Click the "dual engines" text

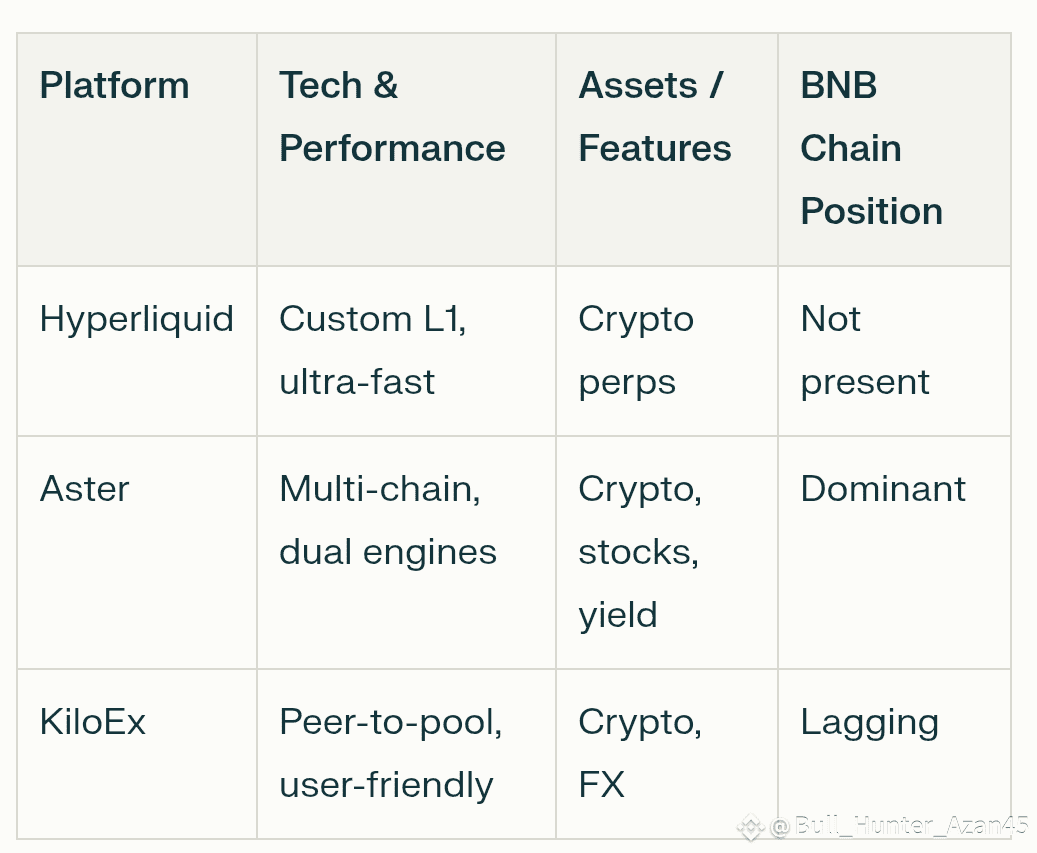tap(388, 552)
